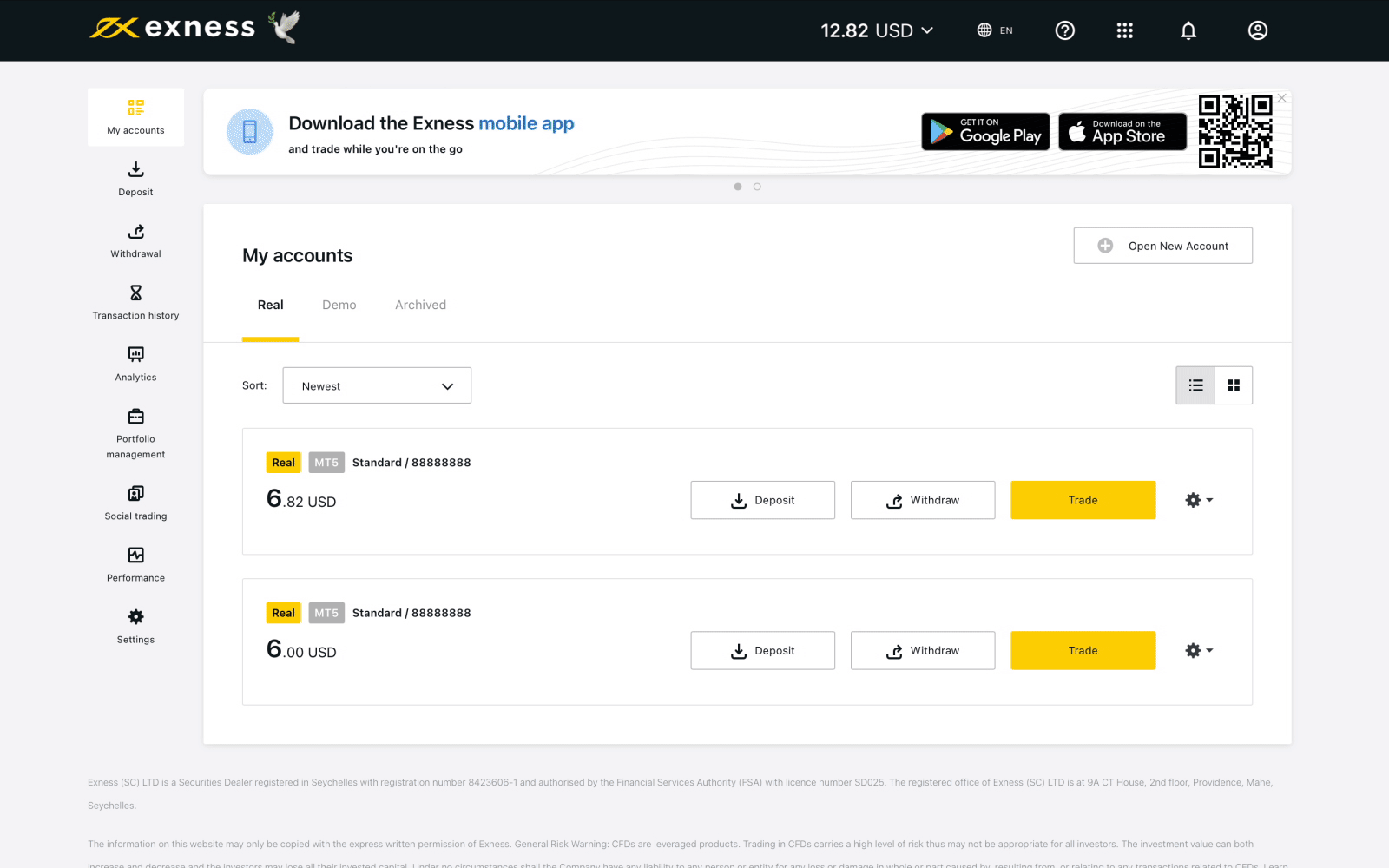Viewport: 1389px width, 868px height.
Task: Withdraw from the 6.82 USD account
Action: click(923, 500)
